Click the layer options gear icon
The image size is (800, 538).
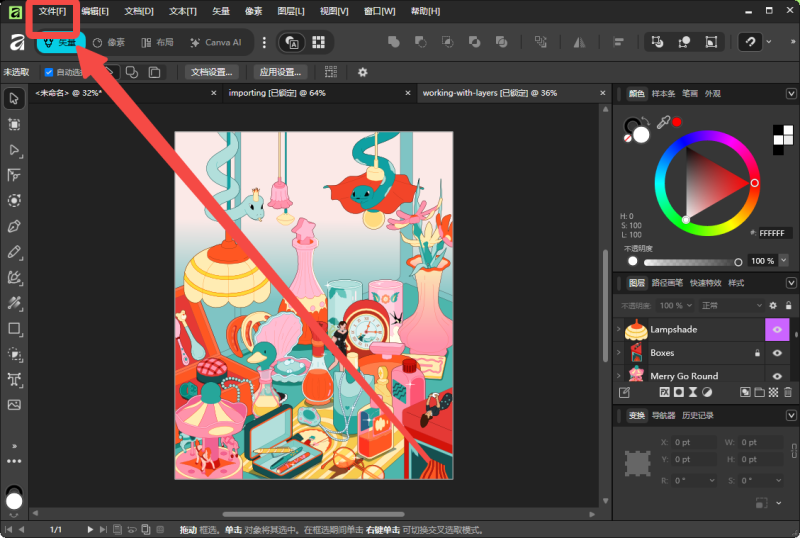[773, 305]
